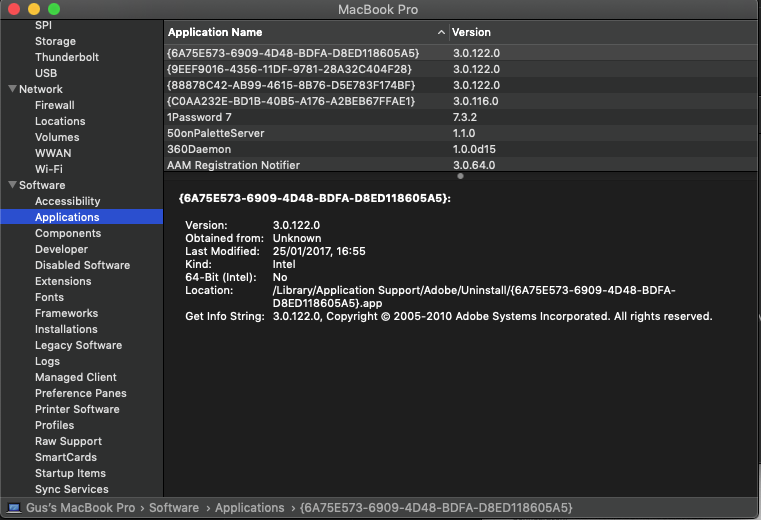Open Sync Services under Software
This screenshot has width=761, height=520.
coord(72,490)
